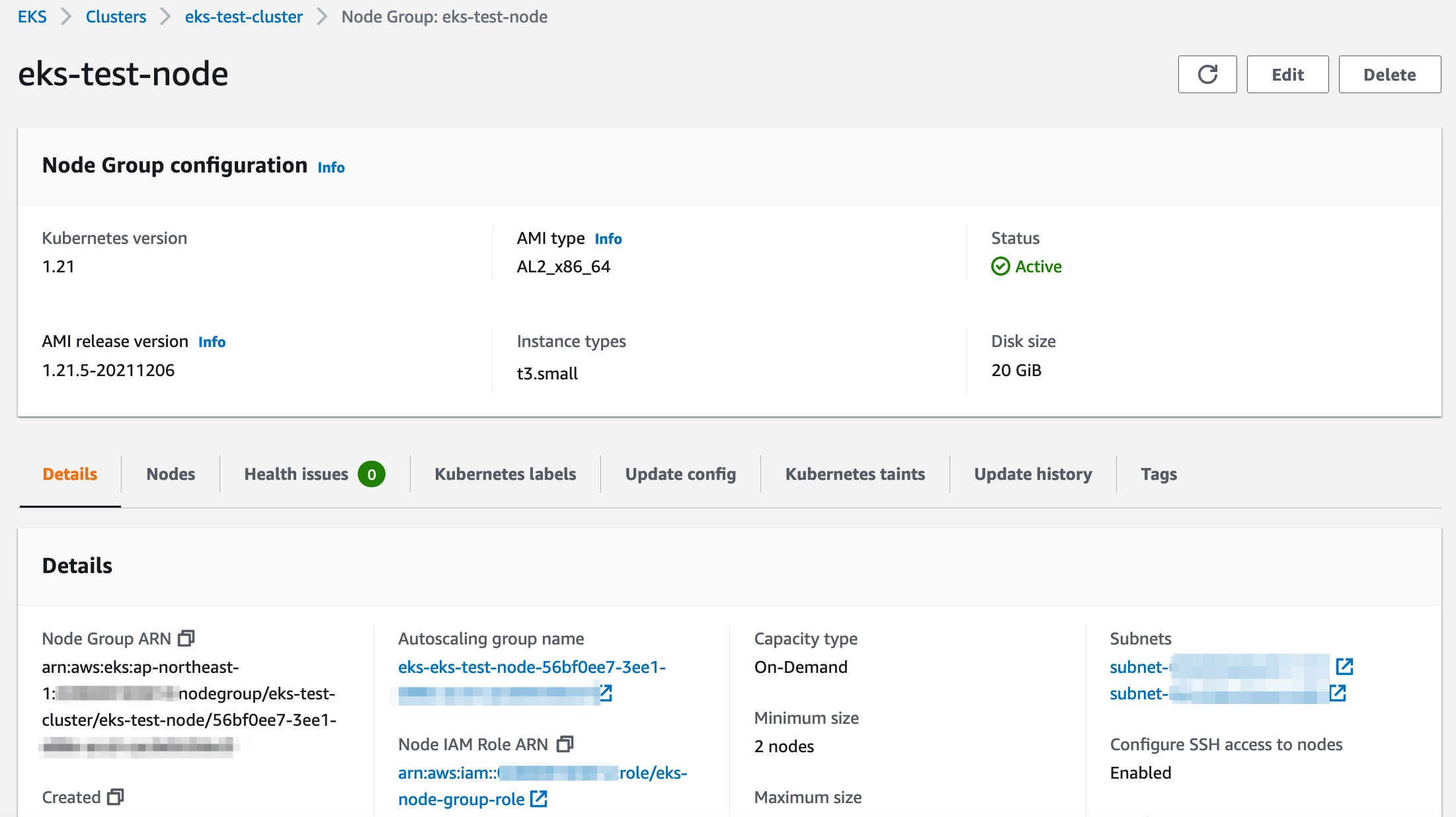
Task: Copy the Node Group ARN icon
Action: [186, 639]
